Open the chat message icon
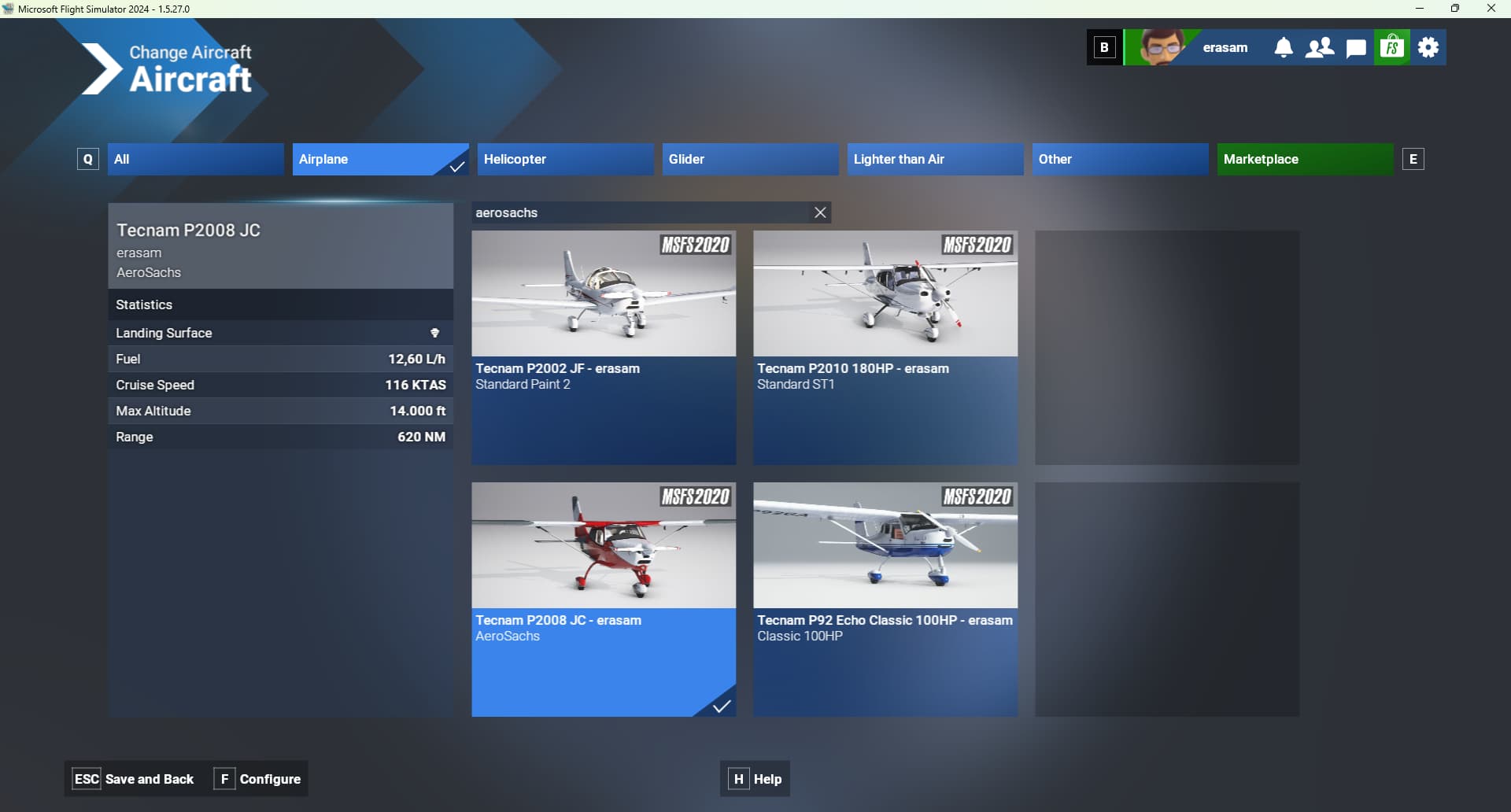This screenshot has height=812, width=1511. (x=1356, y=49)
